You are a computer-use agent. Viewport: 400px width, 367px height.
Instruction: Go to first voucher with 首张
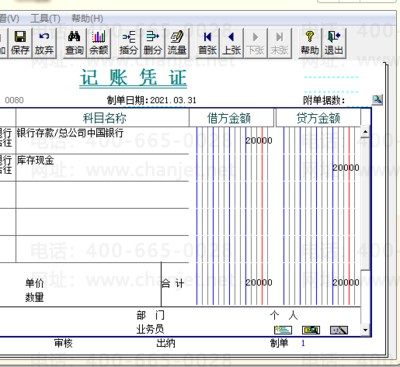point(207,43)
